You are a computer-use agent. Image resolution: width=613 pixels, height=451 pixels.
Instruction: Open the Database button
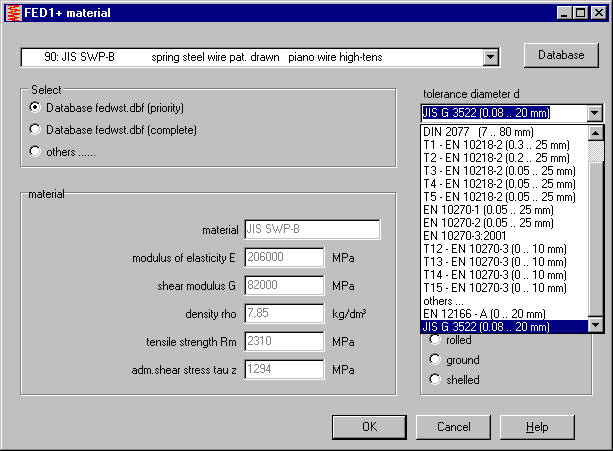pyautogui.click(x=561, y=54)
